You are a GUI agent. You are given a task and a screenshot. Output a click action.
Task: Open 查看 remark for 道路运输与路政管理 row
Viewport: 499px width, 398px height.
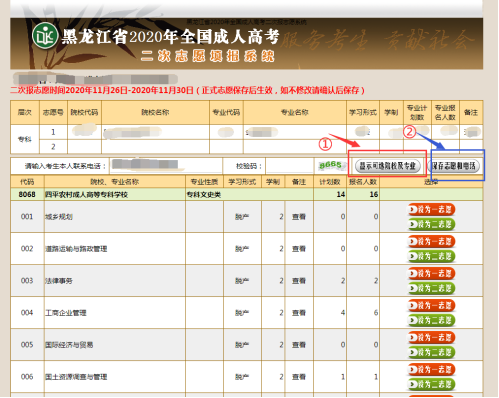299,249
